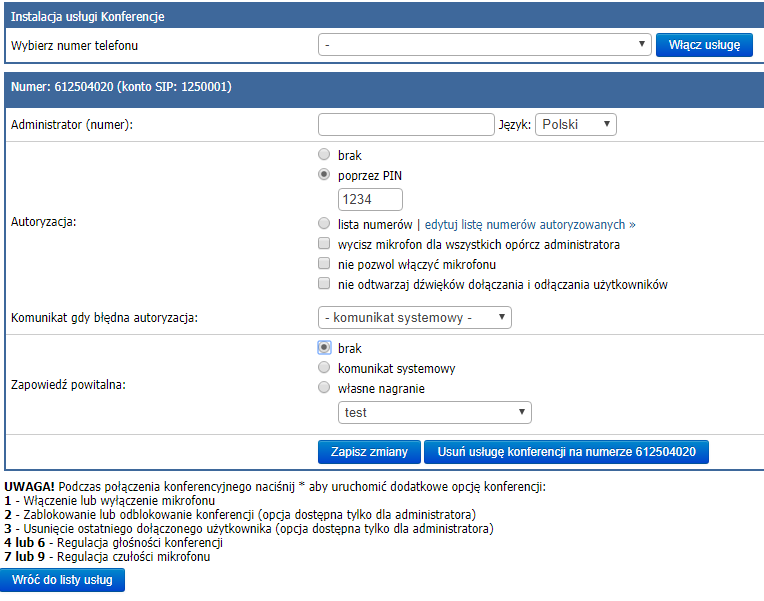This screenshot has width=764, height=601.
Task: Select the poprzez PIN radio button
Action: click(x=324, y=174)
